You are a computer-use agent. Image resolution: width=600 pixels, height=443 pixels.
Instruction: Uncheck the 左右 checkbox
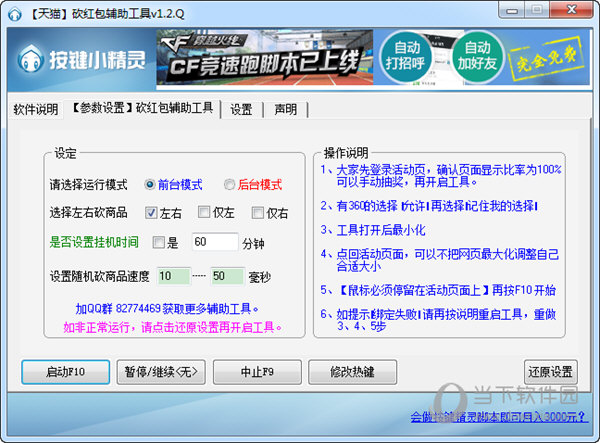click(x=151, y=212)
